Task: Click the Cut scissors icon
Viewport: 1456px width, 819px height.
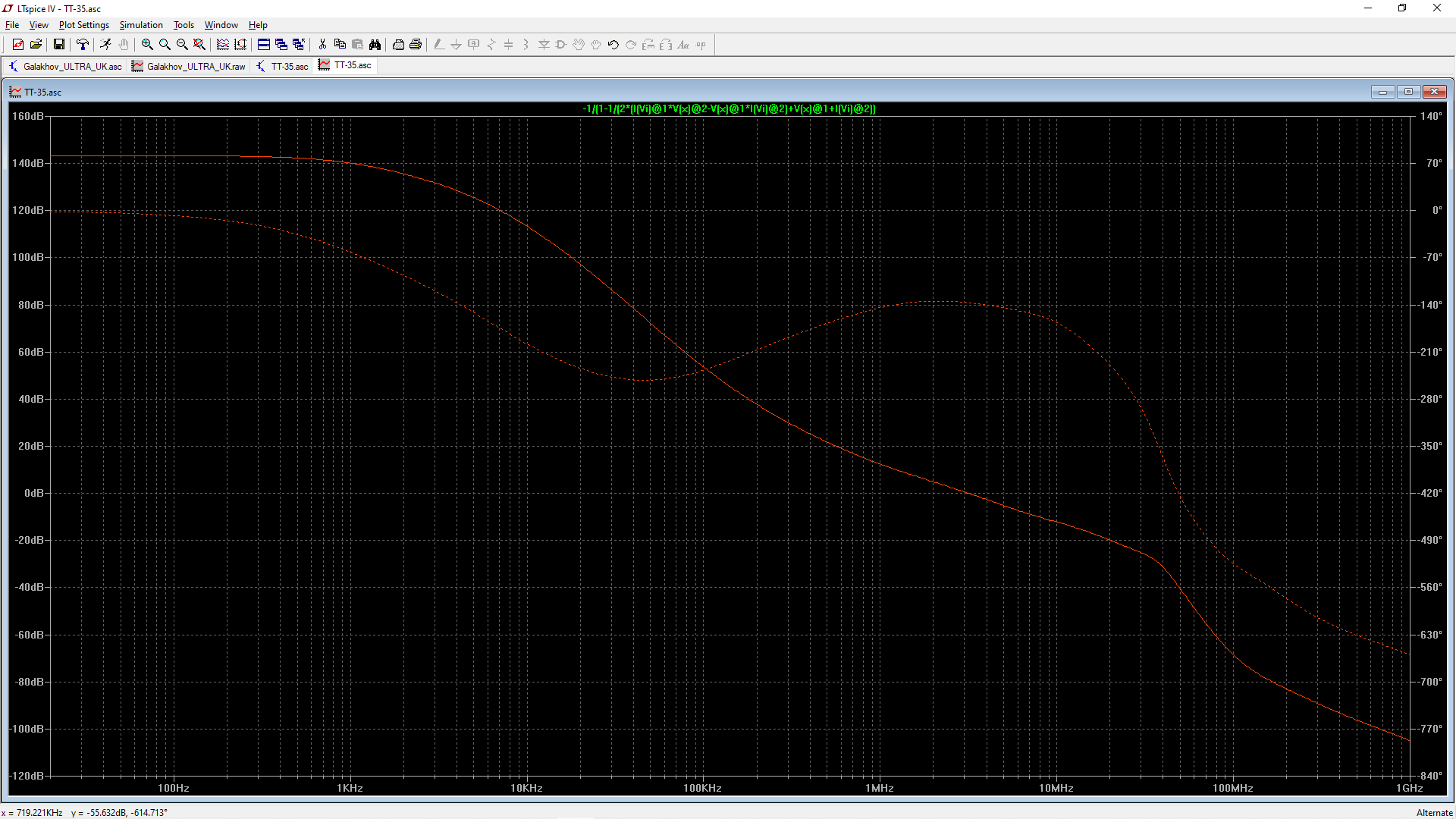Action: [x=322, y=45]
